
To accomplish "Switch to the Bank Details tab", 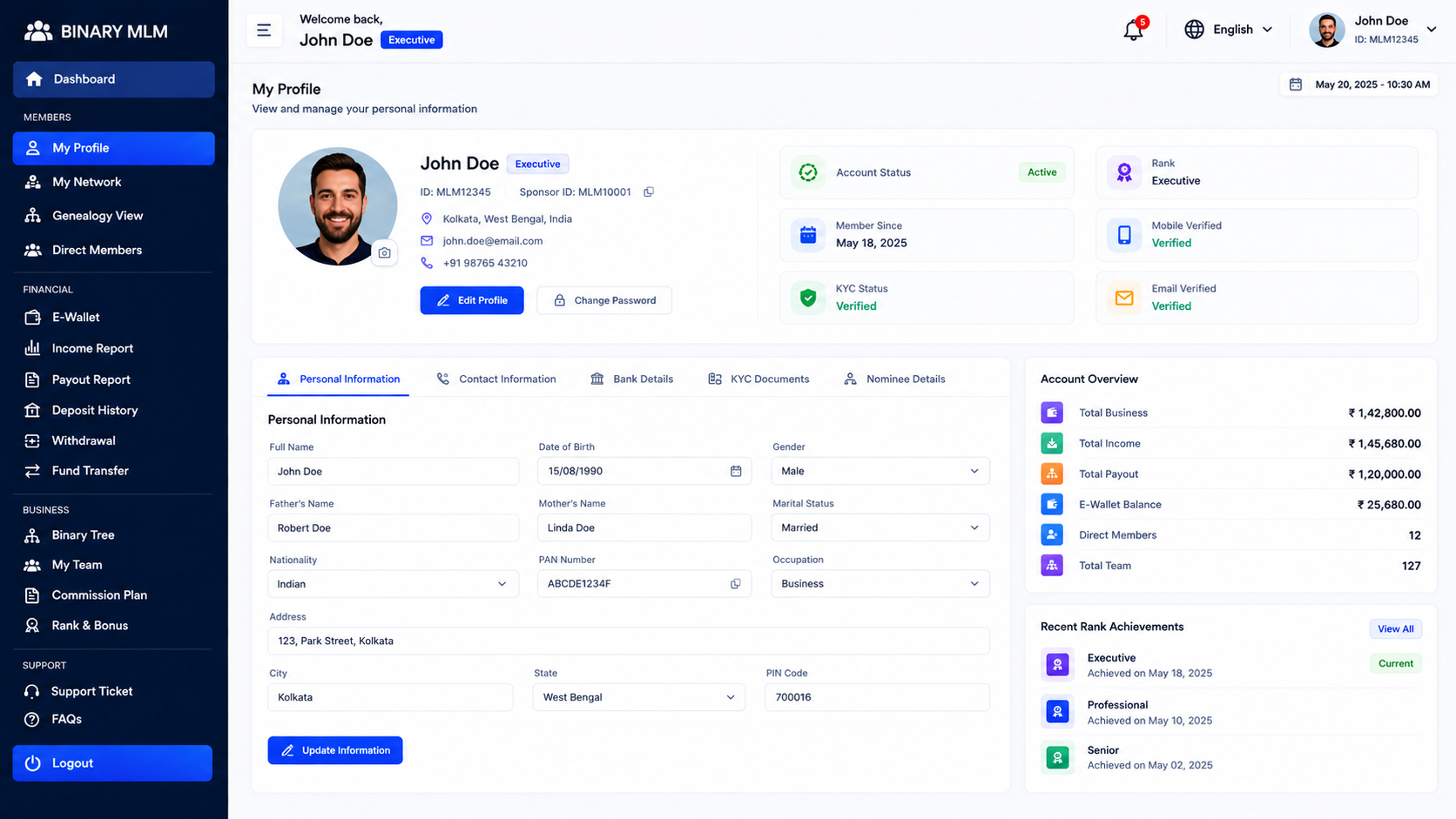I will pos(631,379).
